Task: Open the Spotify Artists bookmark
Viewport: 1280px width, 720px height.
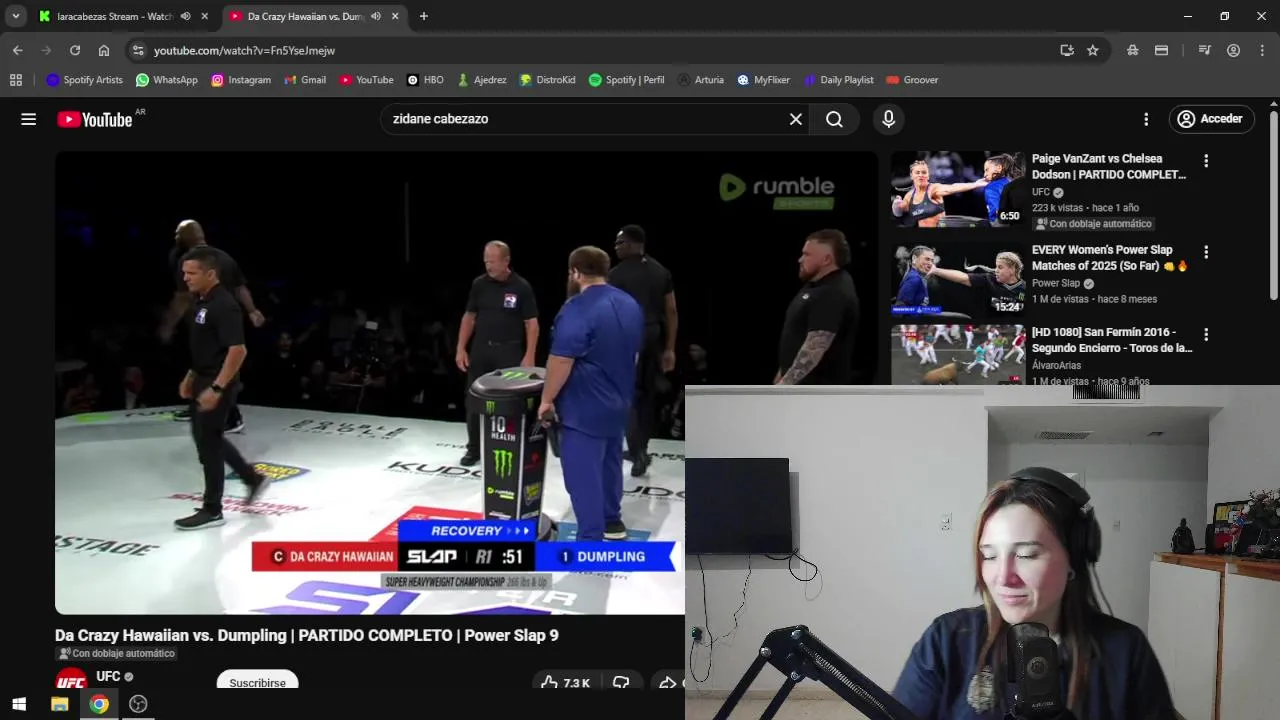Action: [84, 80]
